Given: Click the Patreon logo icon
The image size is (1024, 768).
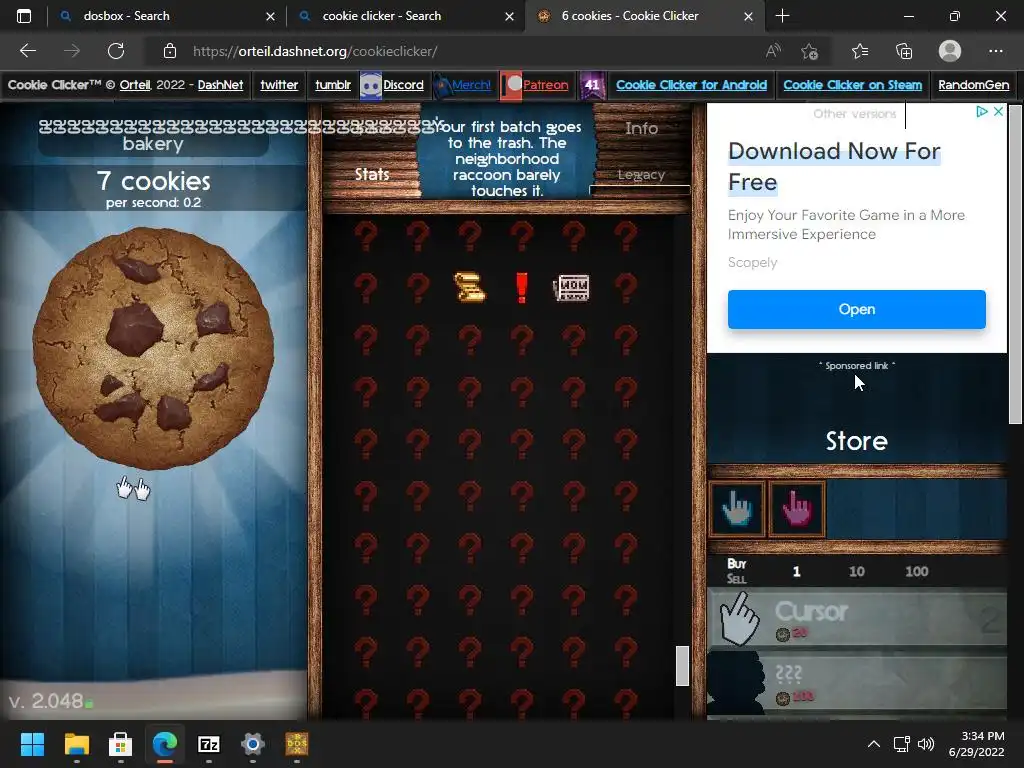Looking at the screenshot, I should tap(511, 85).
